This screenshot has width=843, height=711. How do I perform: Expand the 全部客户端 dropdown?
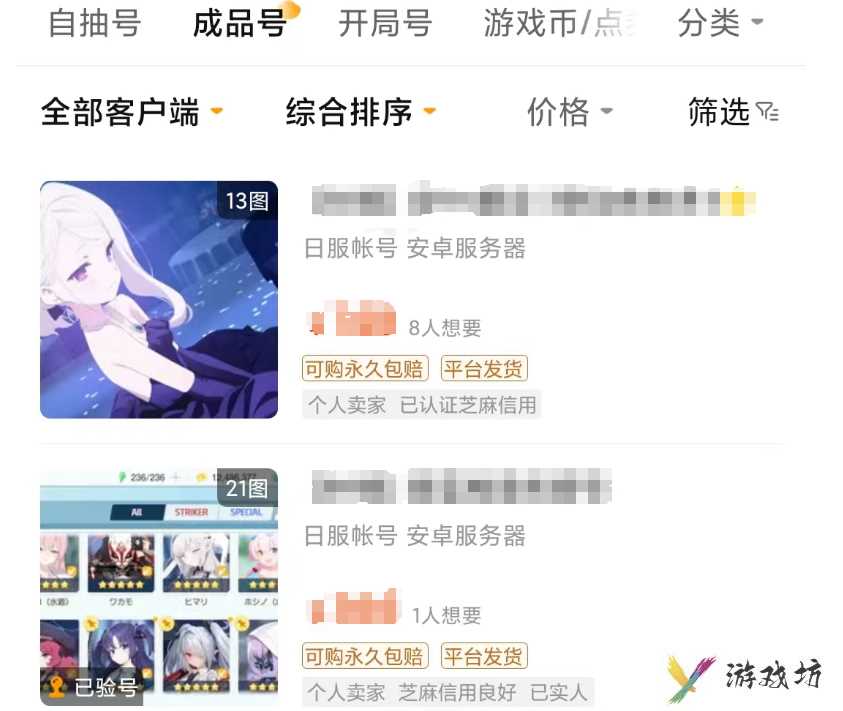[x=132, y=112]
